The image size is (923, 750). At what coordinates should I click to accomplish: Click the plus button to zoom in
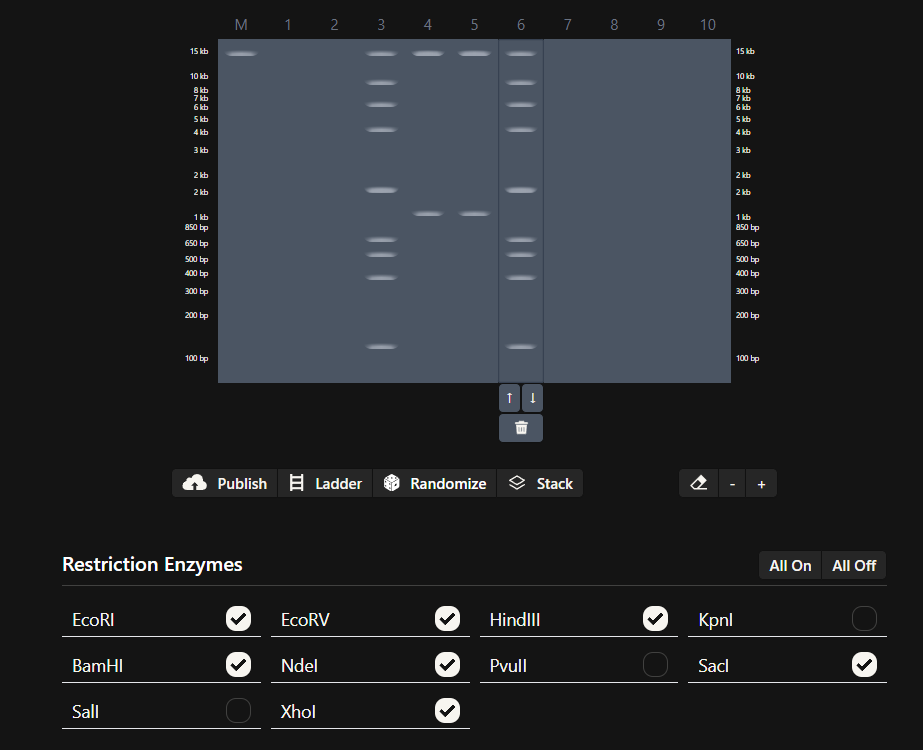point(761,483)
